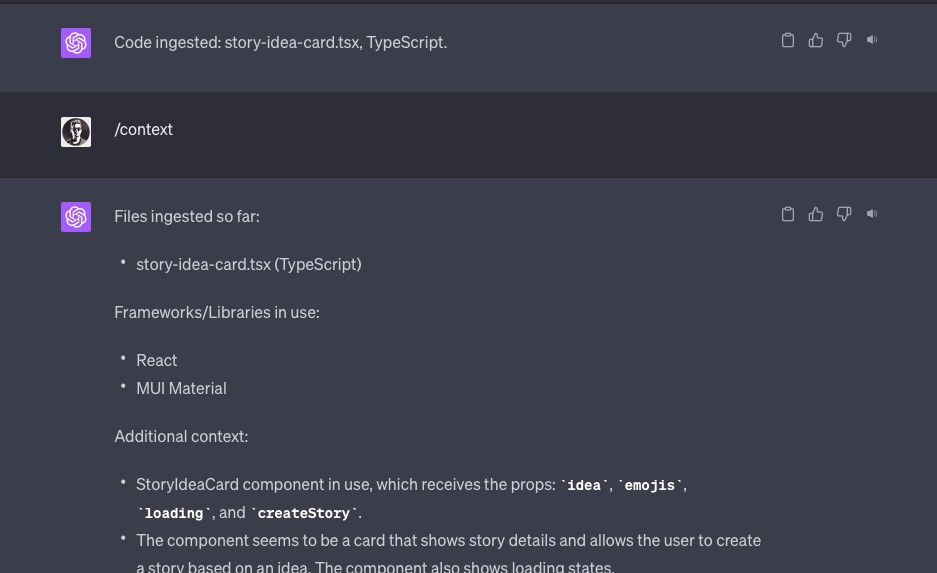Click ChatGPT avatar beside 'Files ingested so far'
937x573 pixels.
point(76,217)
